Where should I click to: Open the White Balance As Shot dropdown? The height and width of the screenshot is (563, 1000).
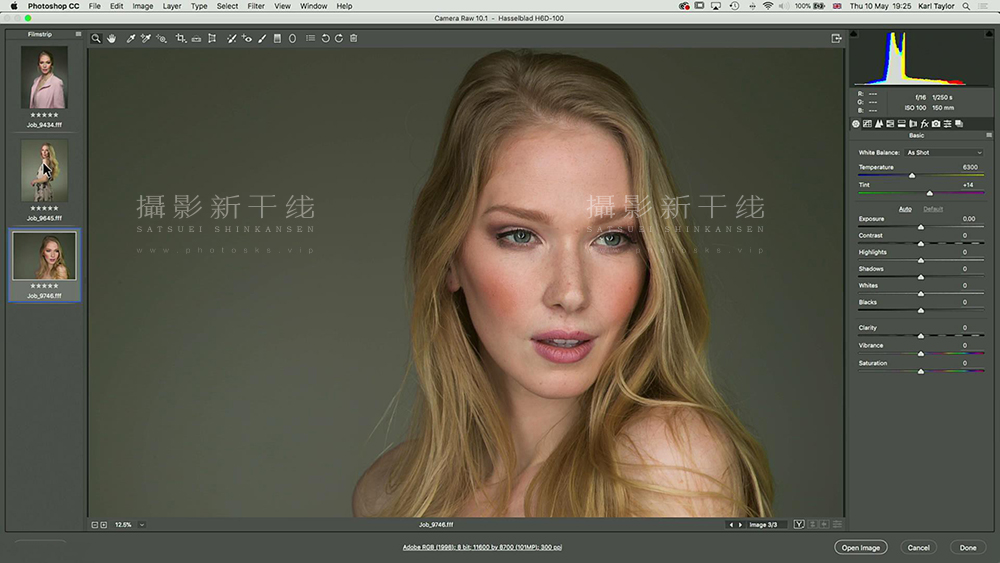click(944, 153)
